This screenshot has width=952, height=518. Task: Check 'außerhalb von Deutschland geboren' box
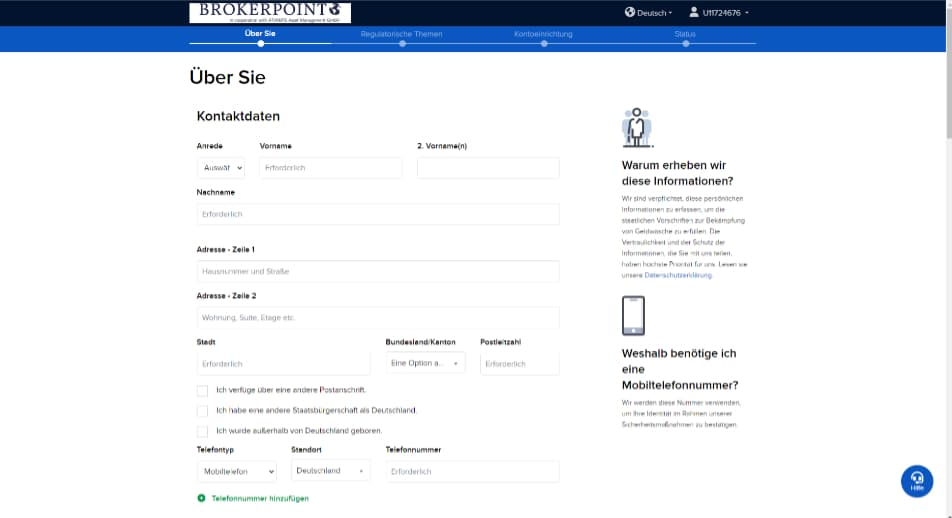pos(202,431)
